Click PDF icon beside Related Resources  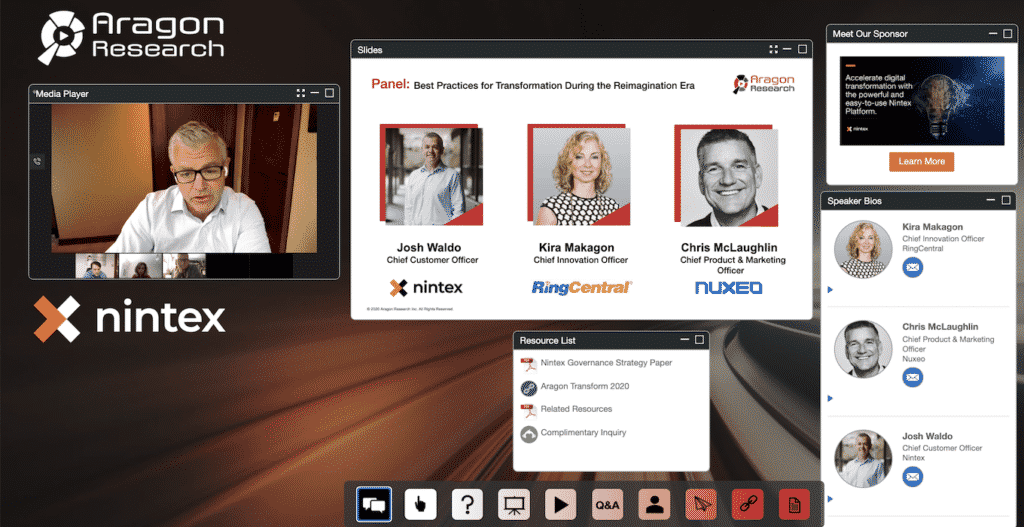[528, 410]
